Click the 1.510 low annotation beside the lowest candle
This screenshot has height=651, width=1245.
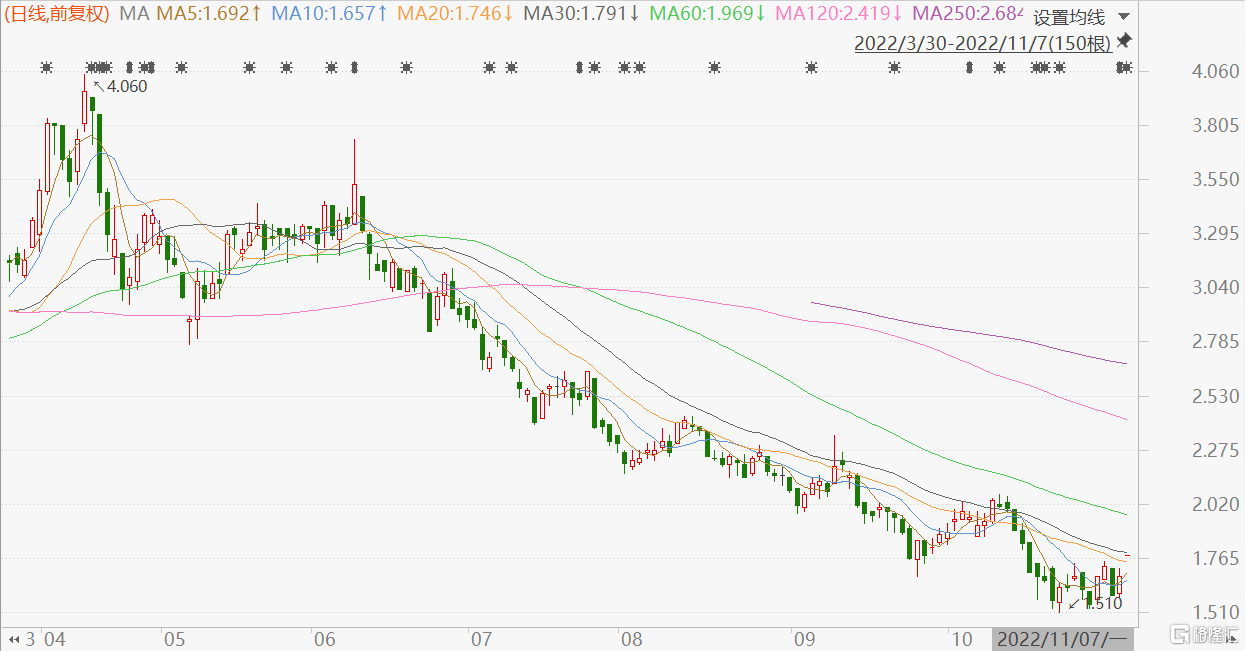1102,604
